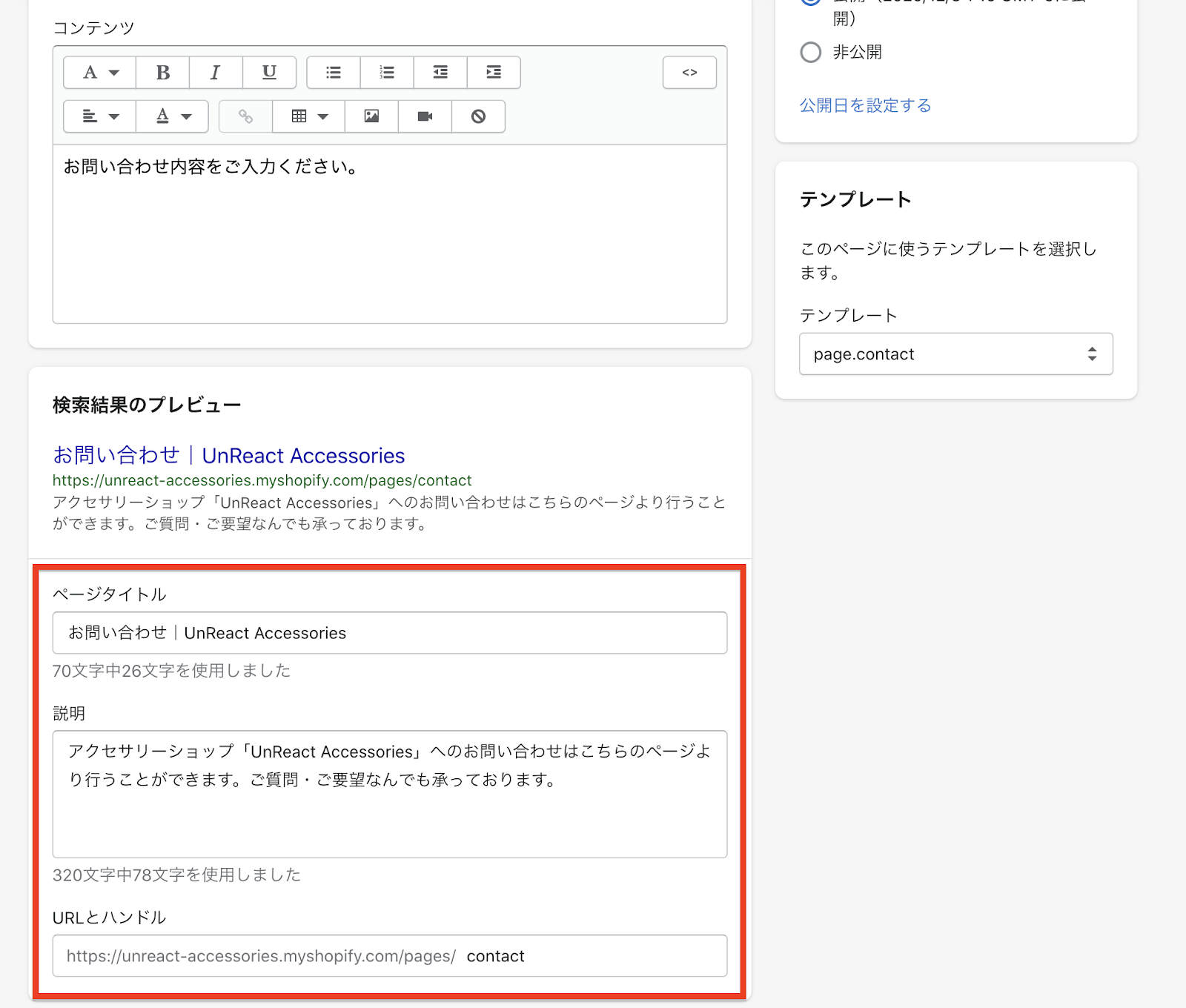Screen dimensions: 1186x1008
Task: Decrease indent with the outdent icon
Action: click(440, 73)
